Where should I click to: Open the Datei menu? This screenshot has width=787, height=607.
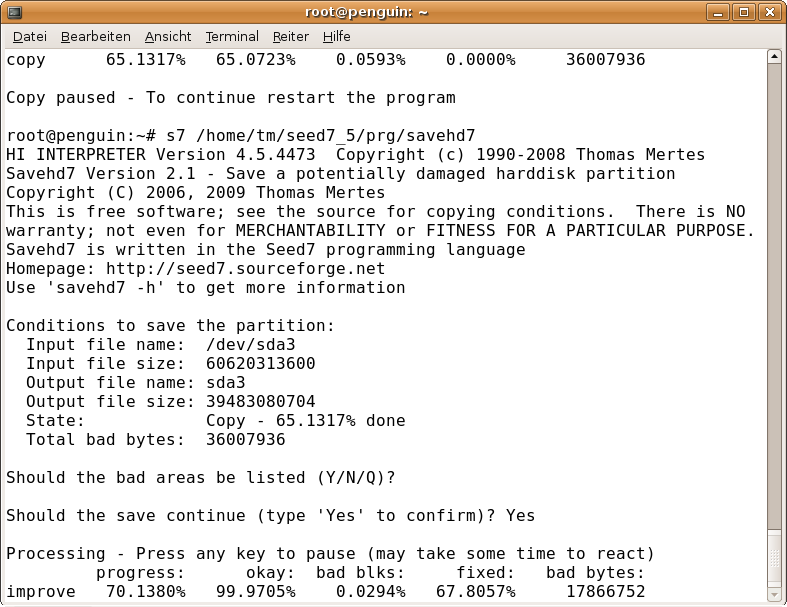(30, 37)
